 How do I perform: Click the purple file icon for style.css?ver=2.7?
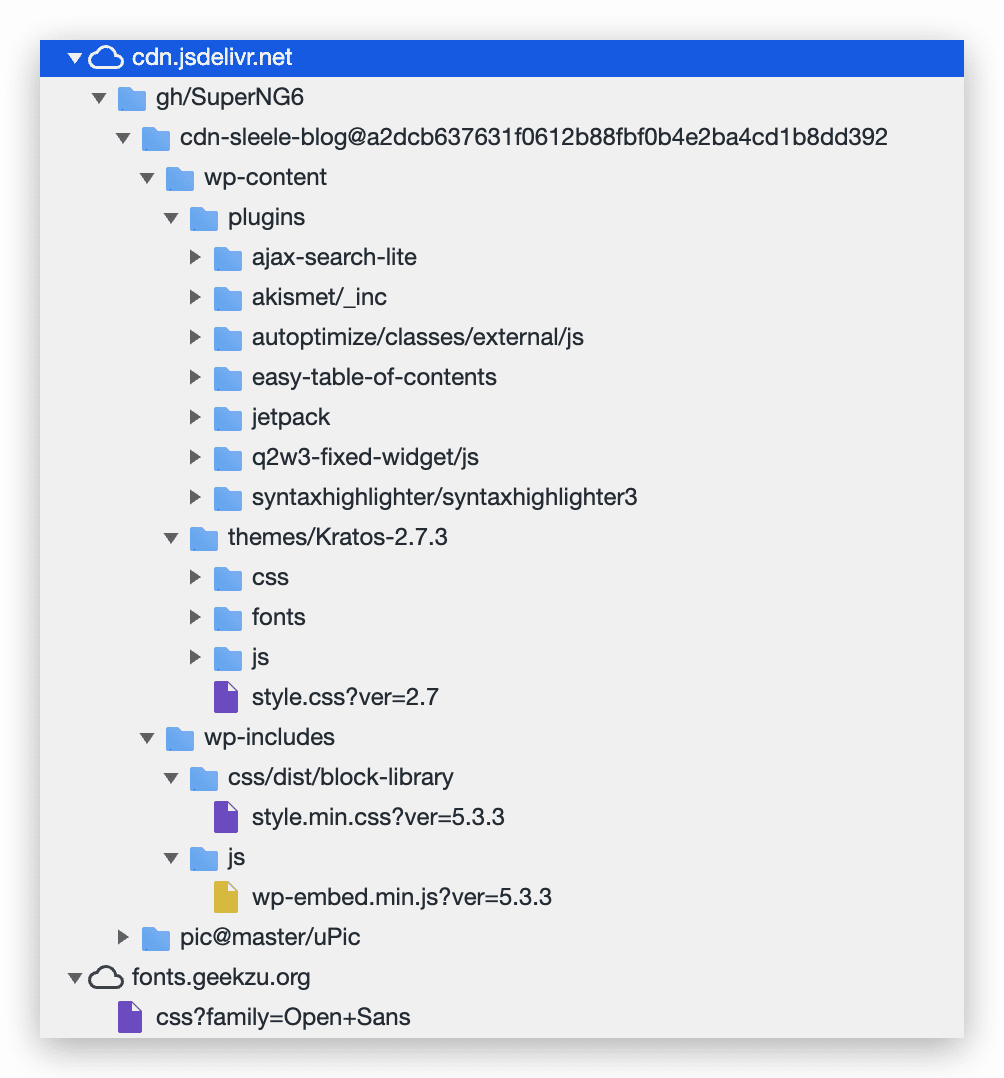tap(226, 697)
